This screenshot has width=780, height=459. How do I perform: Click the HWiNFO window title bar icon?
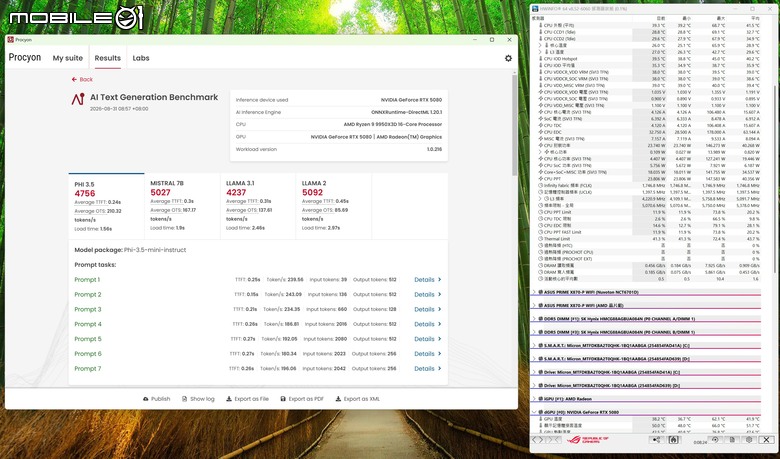pyautogui.click(x=535, y=9)
